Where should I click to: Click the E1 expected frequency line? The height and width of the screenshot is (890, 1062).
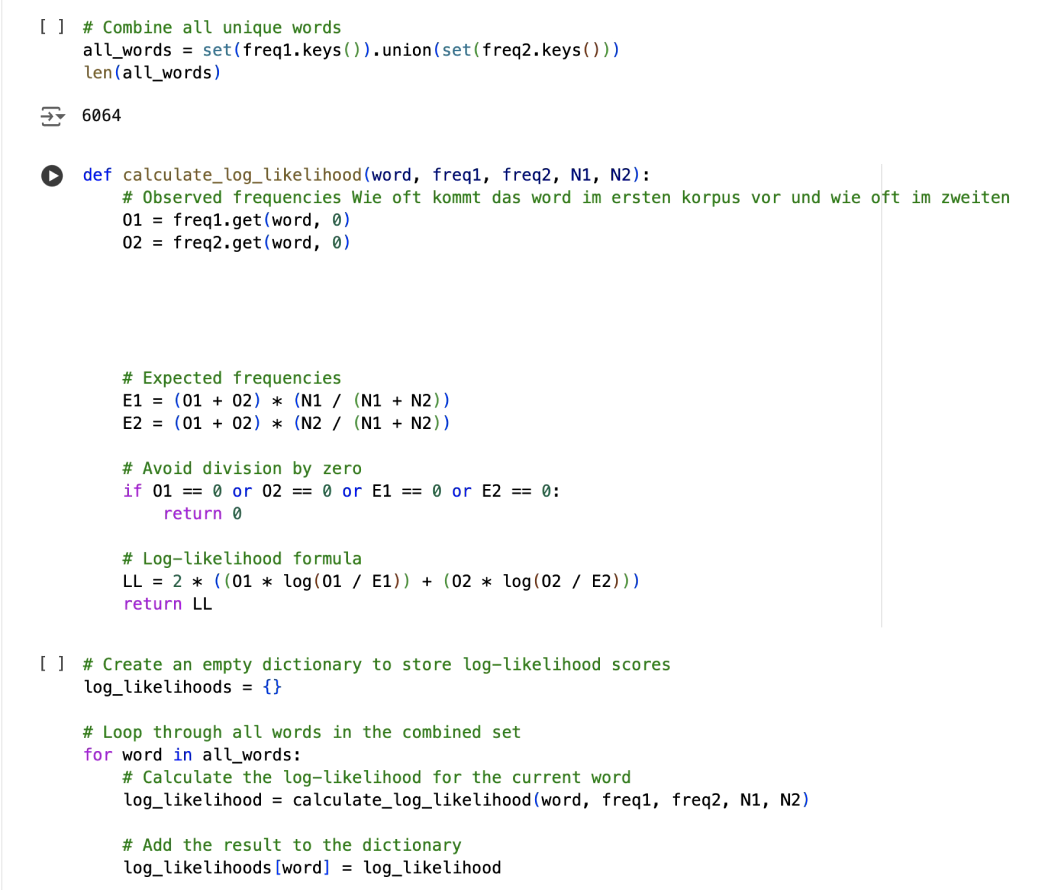pyautogui.click(x=286, y=401)
